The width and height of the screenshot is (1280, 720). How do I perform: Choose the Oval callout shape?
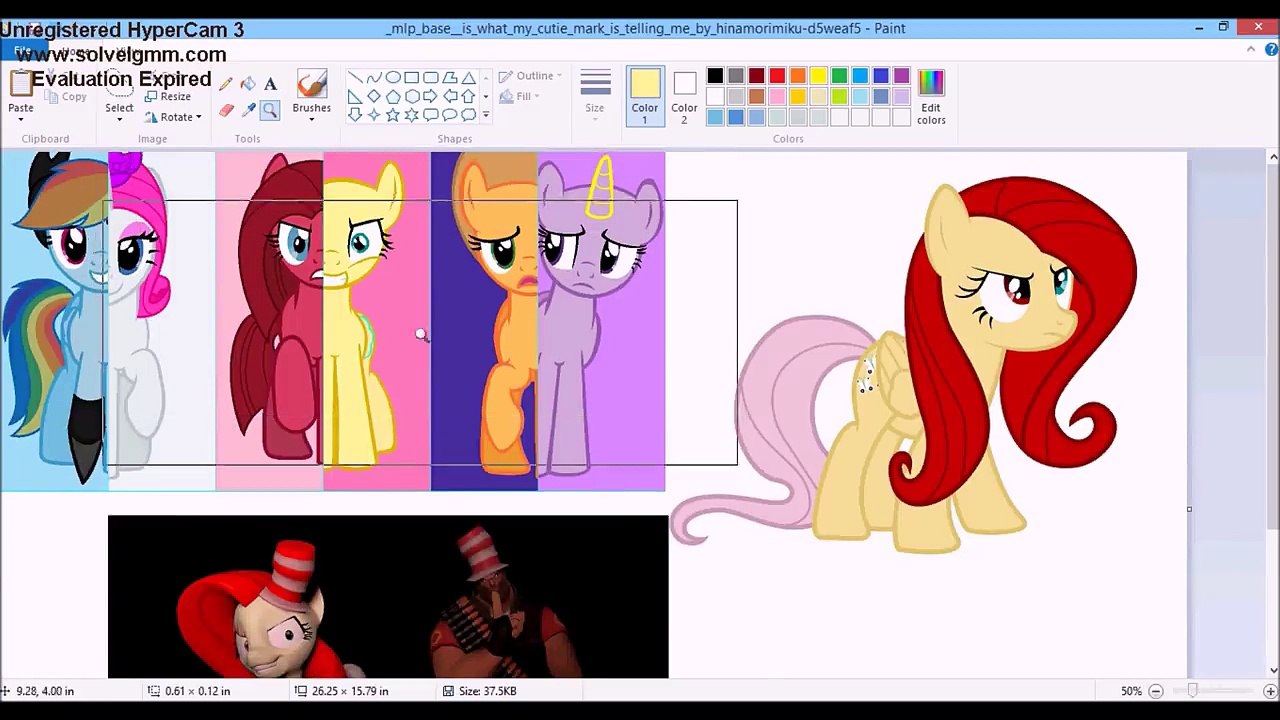tap(450, 116)
